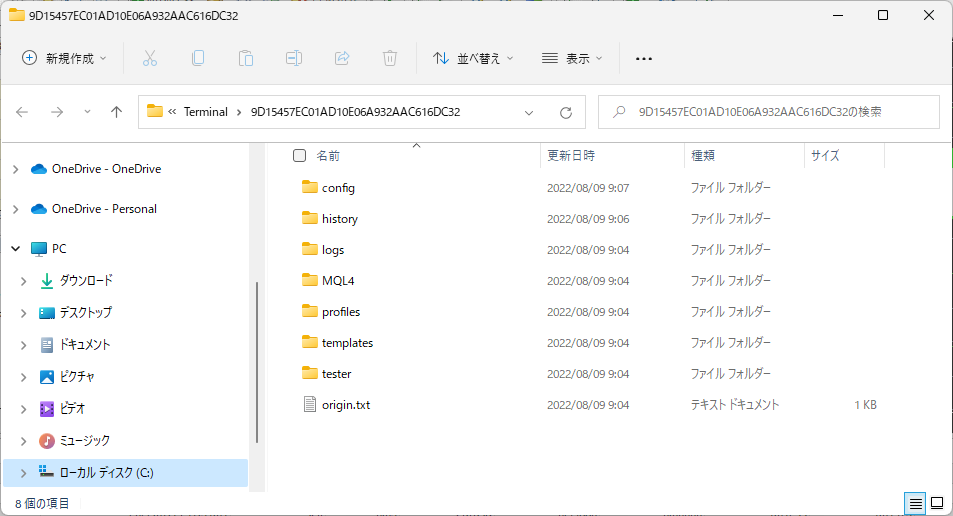This screenshot has width=953, height=516.
Task: Click the Rename icon in toolbar
Action: coord(294,58)
